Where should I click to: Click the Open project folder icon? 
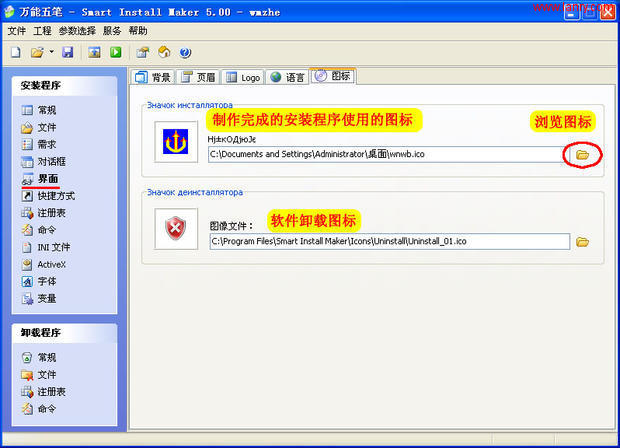(37, 52)
